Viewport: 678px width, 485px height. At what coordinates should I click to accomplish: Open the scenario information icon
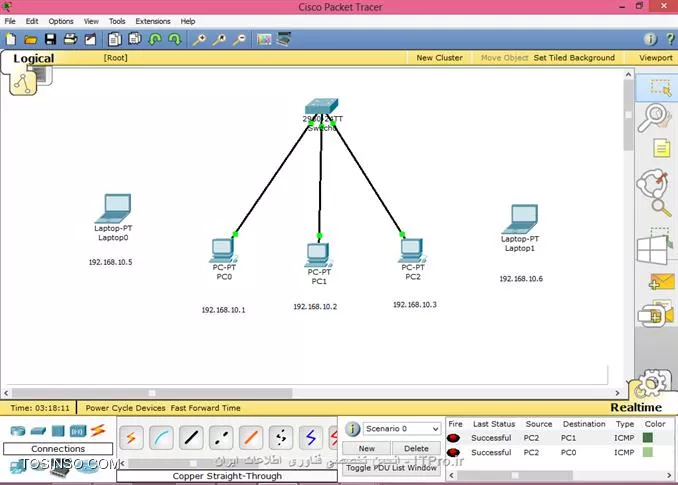point(352,429)
